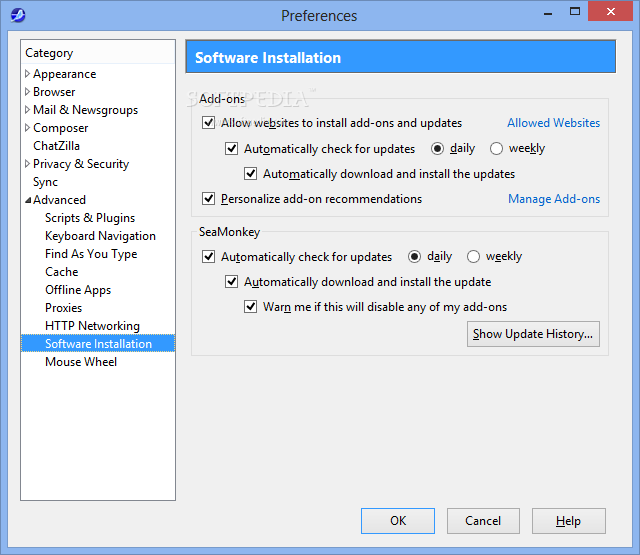Open Scripts & Plugins preferences
The width and height of the screenshot is (640, 555).
[x=90, y=218]
